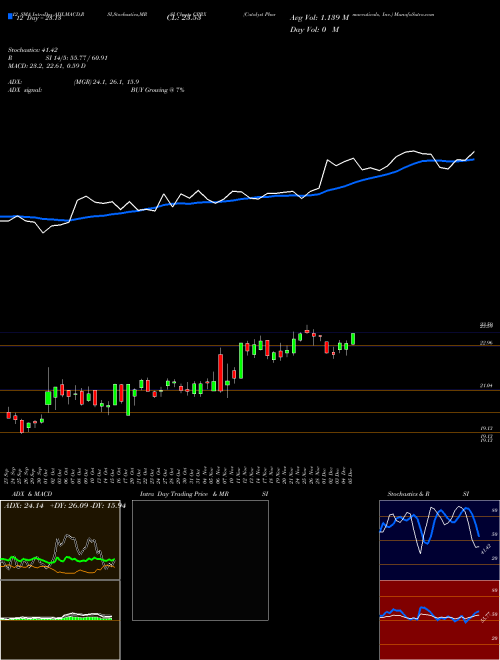
Task: Click the Intra Day Trading Price & MRSI title
Action: point(204,494)
